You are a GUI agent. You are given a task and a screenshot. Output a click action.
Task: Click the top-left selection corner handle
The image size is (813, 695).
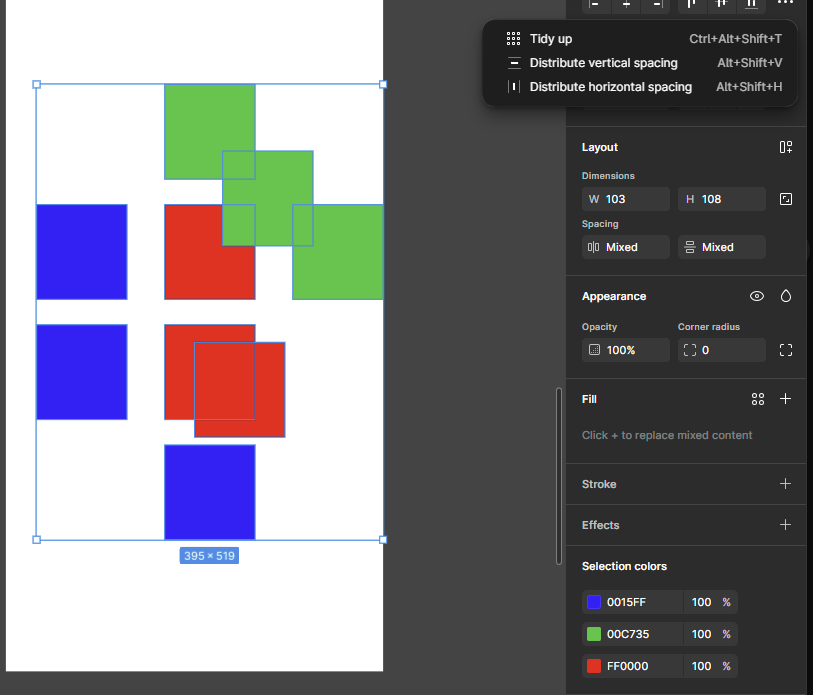click(x=36, y=84)
